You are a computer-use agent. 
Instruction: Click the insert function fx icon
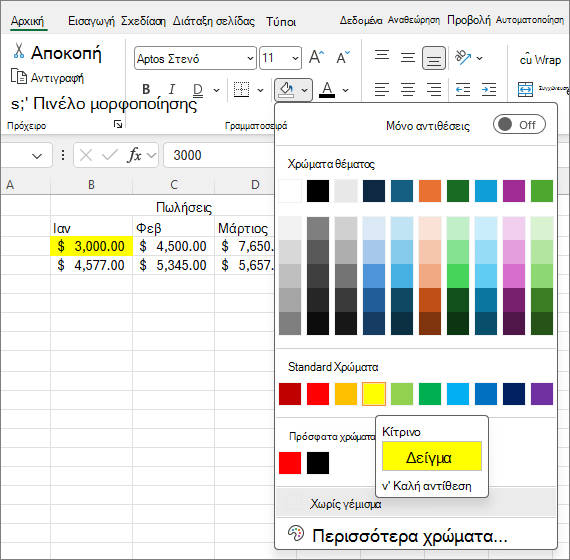point(135,156)
